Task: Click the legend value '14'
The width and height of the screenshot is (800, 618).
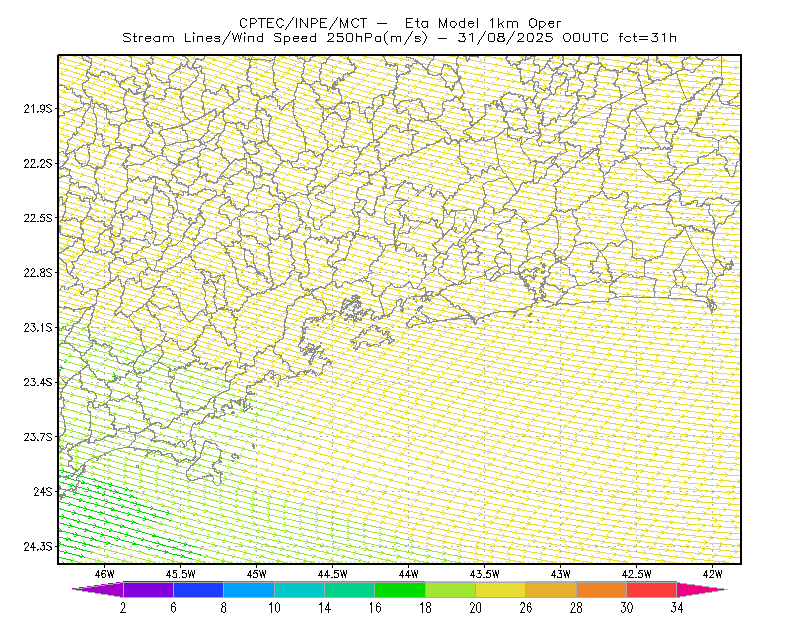Action: click(324, 608)
